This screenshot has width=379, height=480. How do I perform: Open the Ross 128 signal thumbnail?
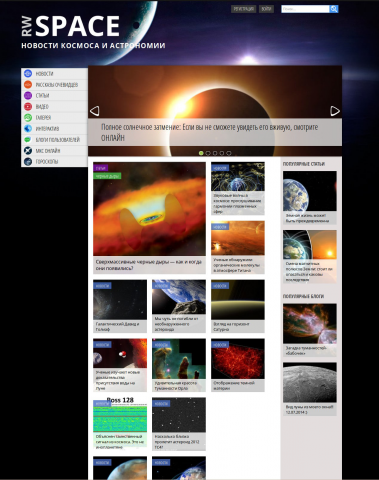(120, 415)
